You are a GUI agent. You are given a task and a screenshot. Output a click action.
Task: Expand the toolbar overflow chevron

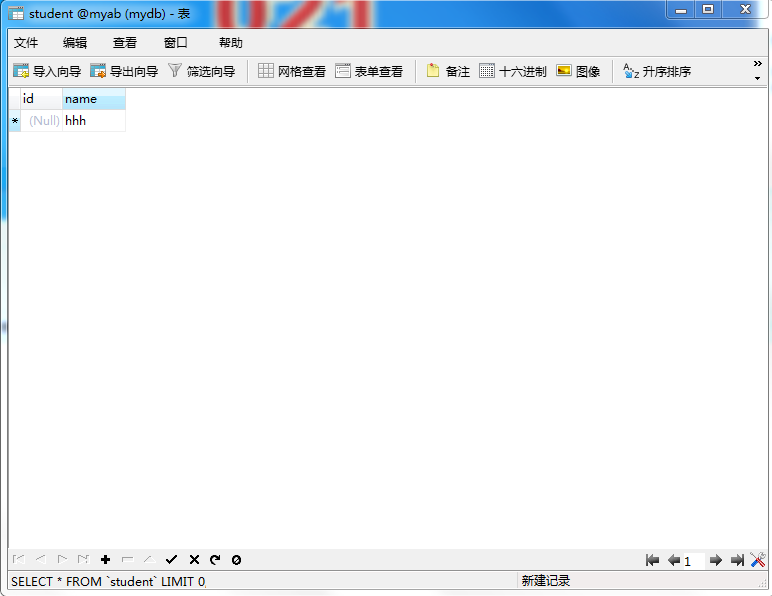(758, 63)
